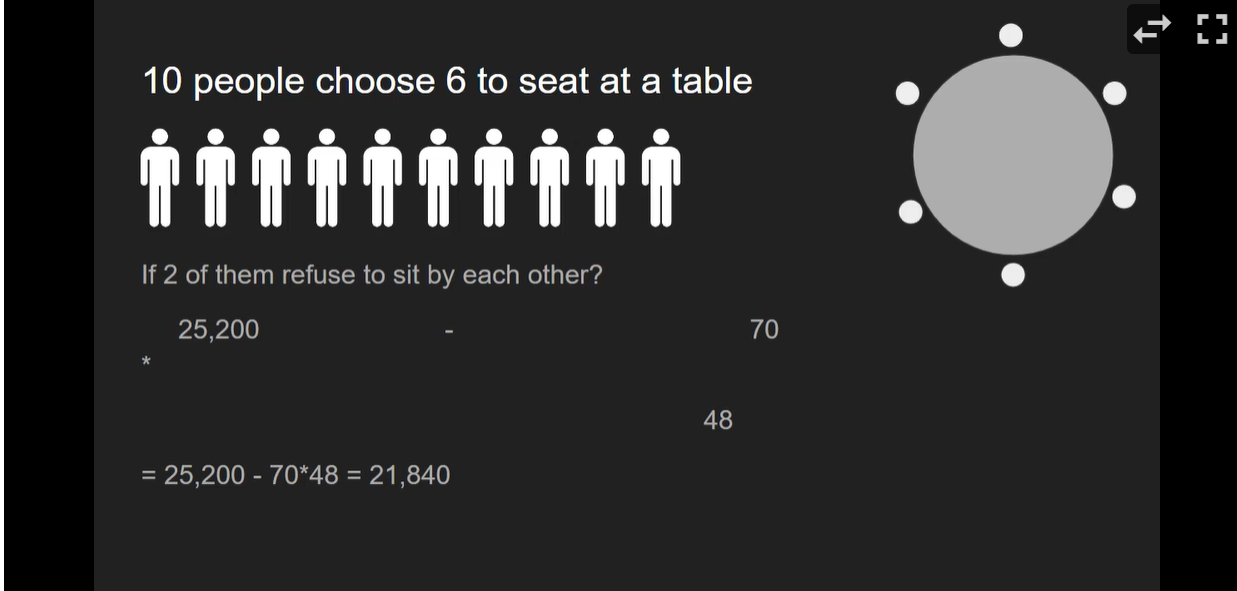Select the upper-right seat dot of the table
The image size is (1237, 591).
pos(1115,93)
